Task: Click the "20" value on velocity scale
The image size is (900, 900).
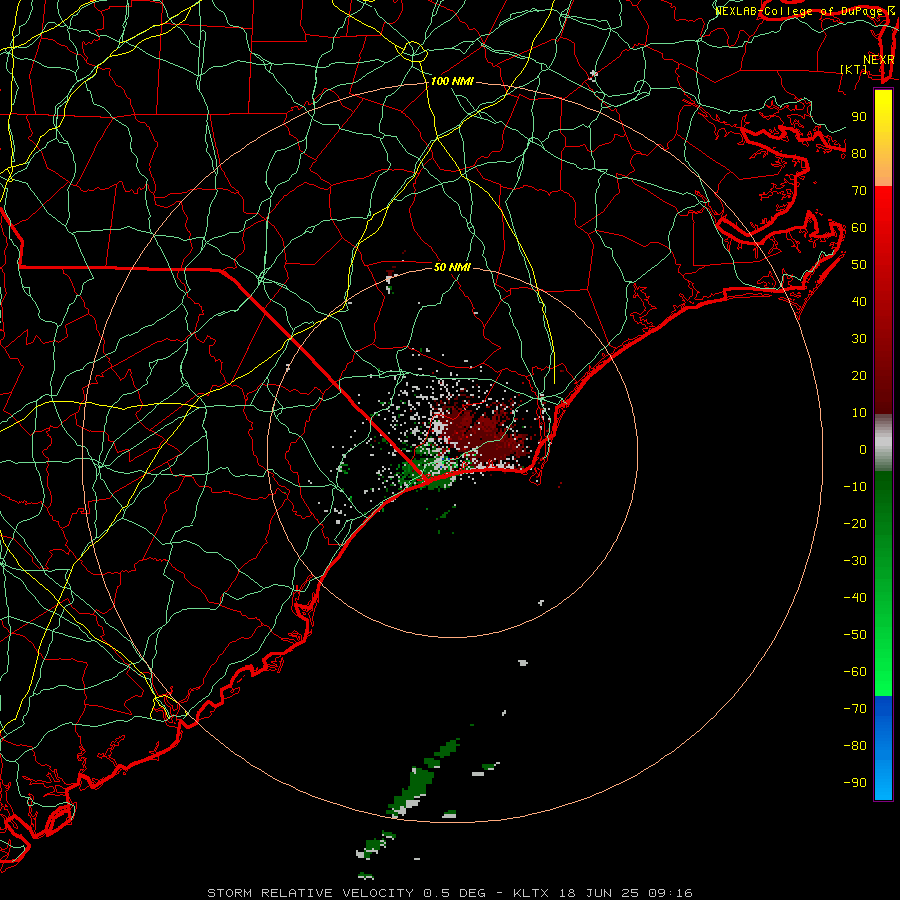Action: pyautogui.click(x=859, y=376)
